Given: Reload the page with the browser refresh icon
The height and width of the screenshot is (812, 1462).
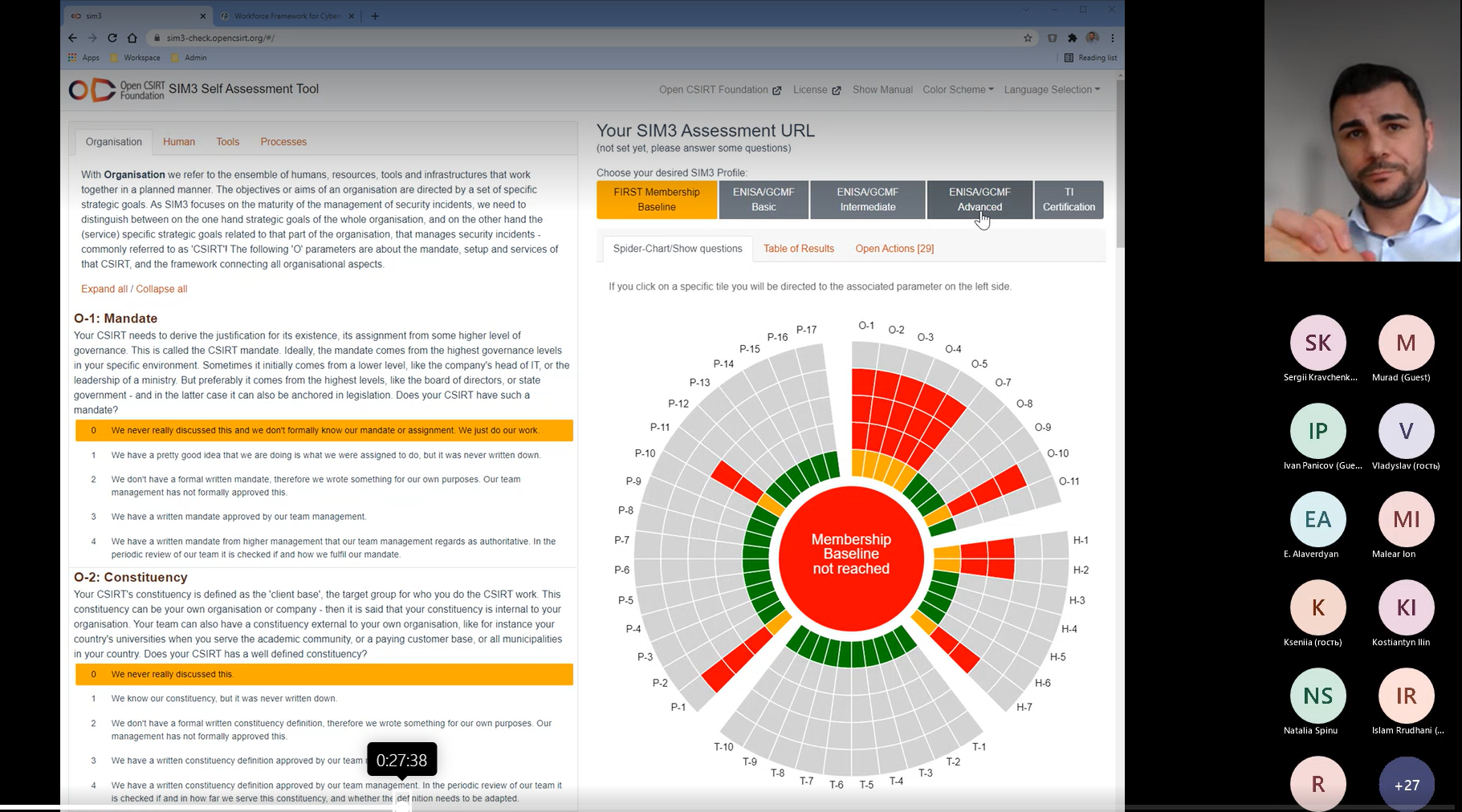Looking at the screenshot, I should click(x=112, y=38).
